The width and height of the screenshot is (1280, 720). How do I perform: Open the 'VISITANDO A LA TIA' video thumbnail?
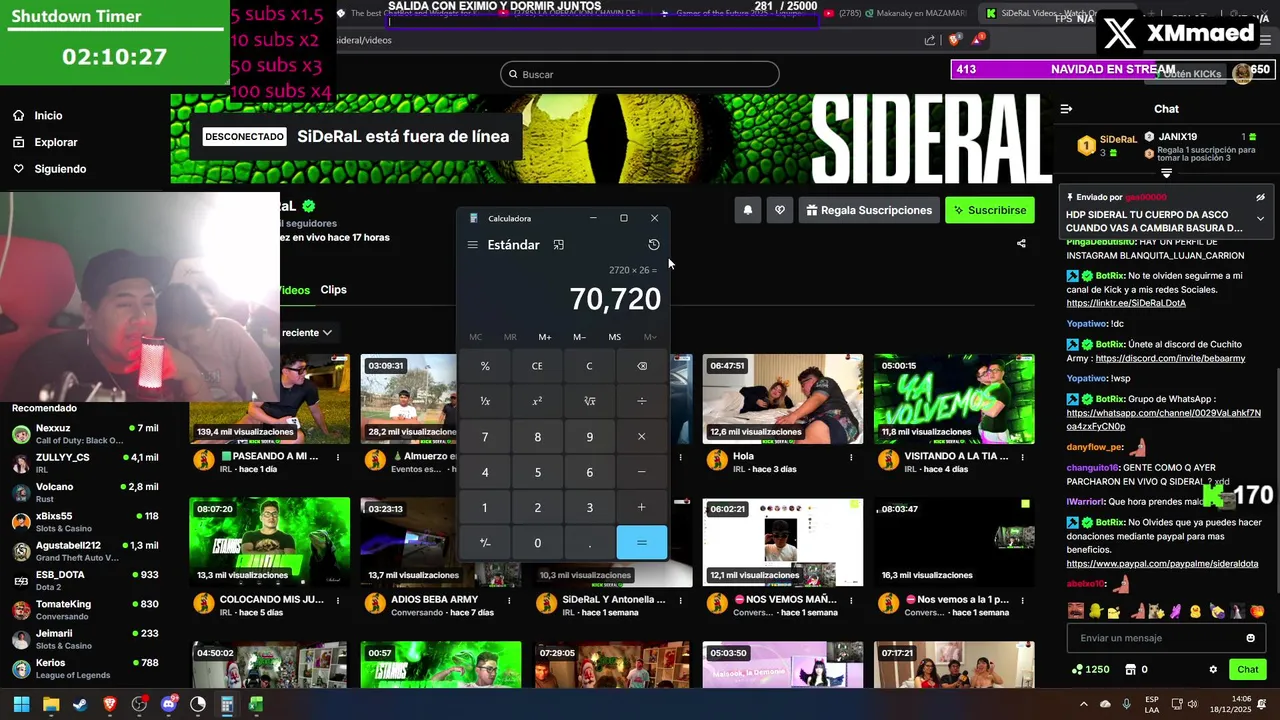954,399
